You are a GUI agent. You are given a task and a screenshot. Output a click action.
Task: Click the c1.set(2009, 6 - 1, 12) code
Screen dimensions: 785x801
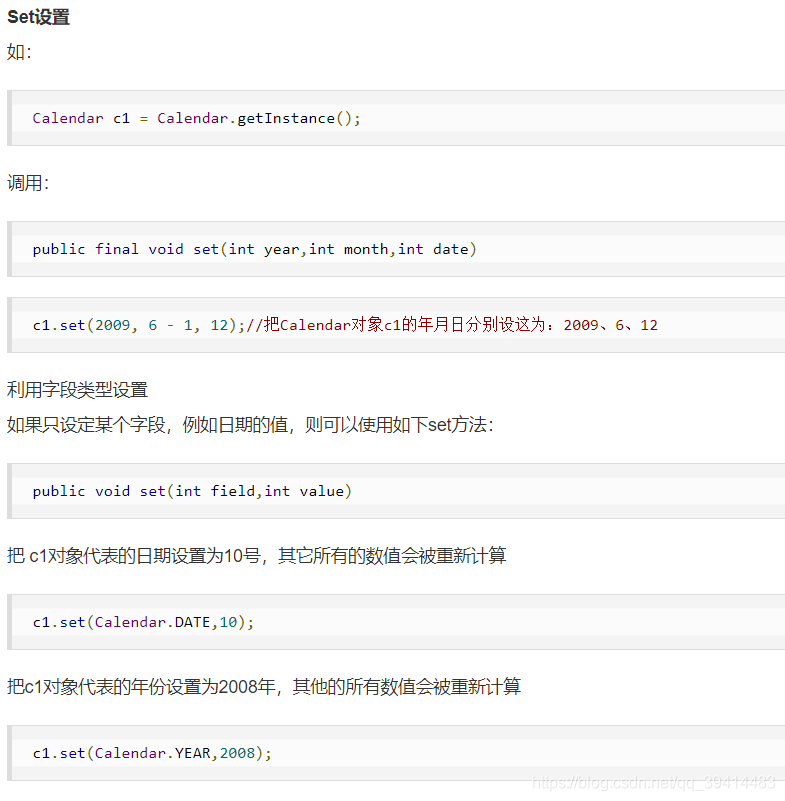(139, 325)
